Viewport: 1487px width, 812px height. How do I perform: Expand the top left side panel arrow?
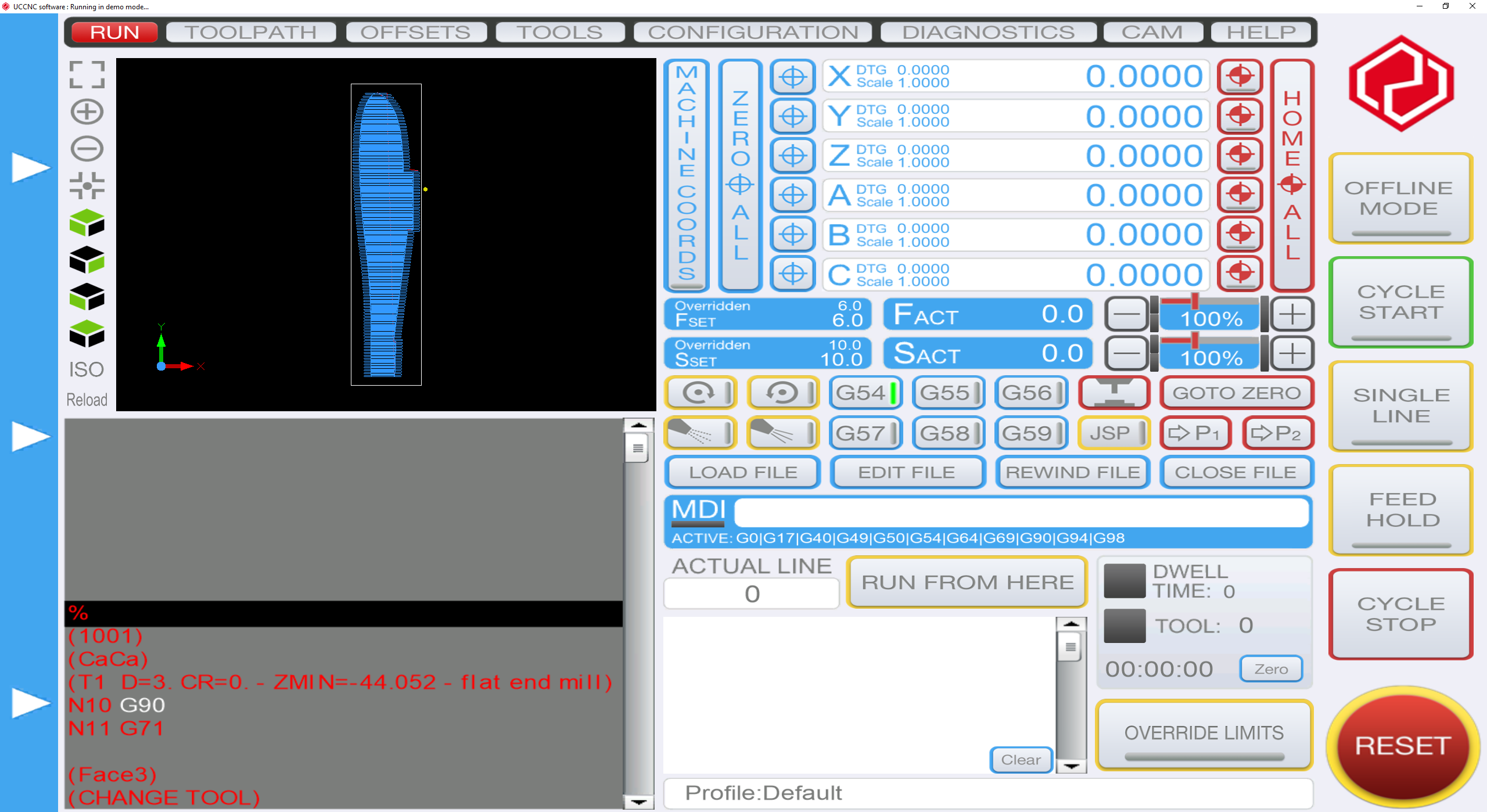tap(30, 168)
